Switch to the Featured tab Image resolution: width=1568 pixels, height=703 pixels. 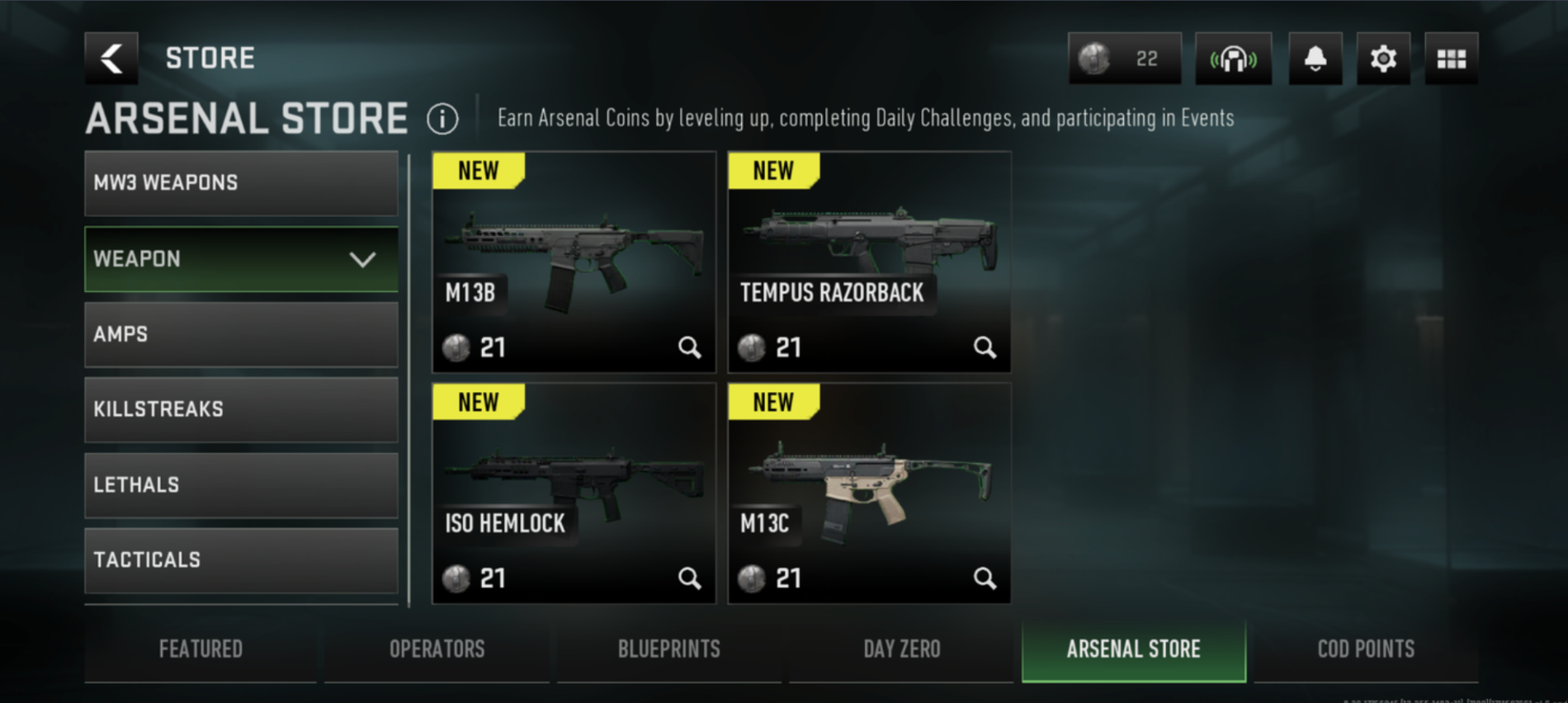pos(201,650)
